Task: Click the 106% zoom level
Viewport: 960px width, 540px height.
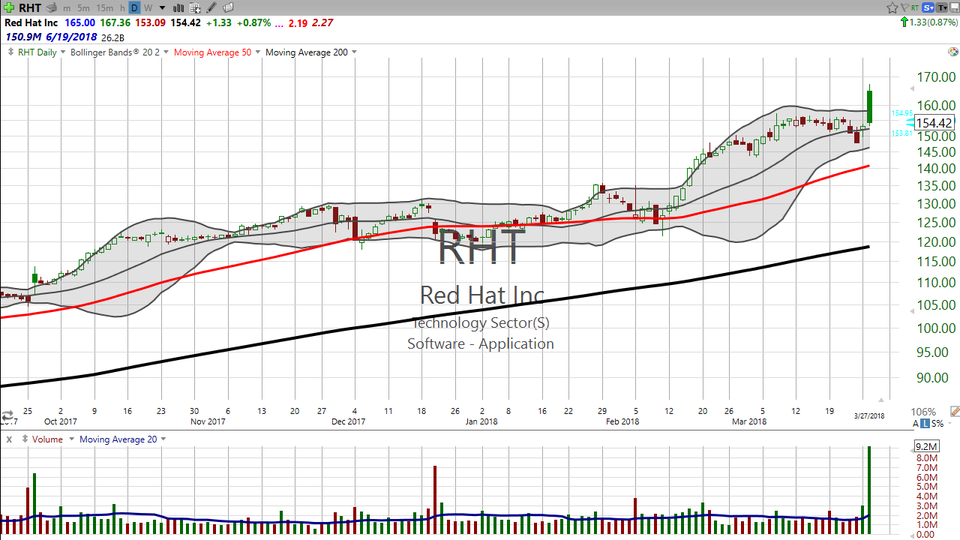Action: click(x=923, y=411)
